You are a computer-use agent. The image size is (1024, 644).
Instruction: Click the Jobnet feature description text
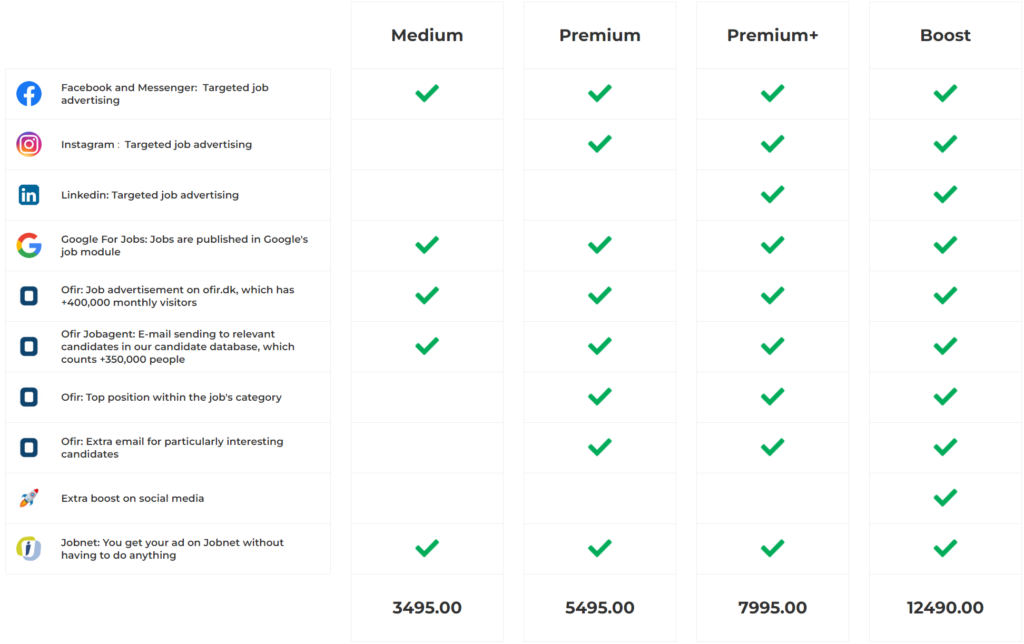pyautogui.click(x=172, y=549)
